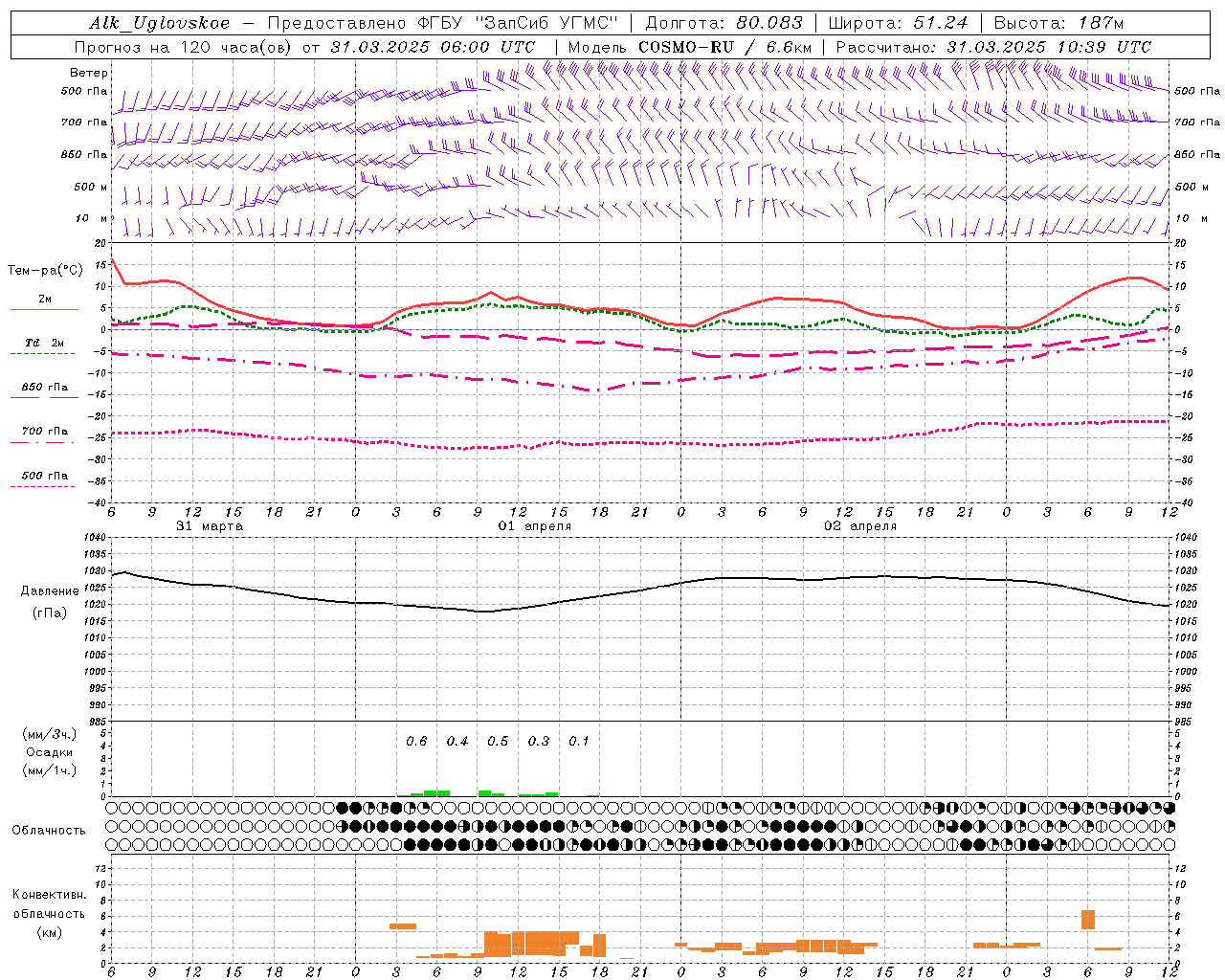Screen dimensions: 1225x980
Task: Click the precipitation value '0.3'
Action: click(539, 741)
